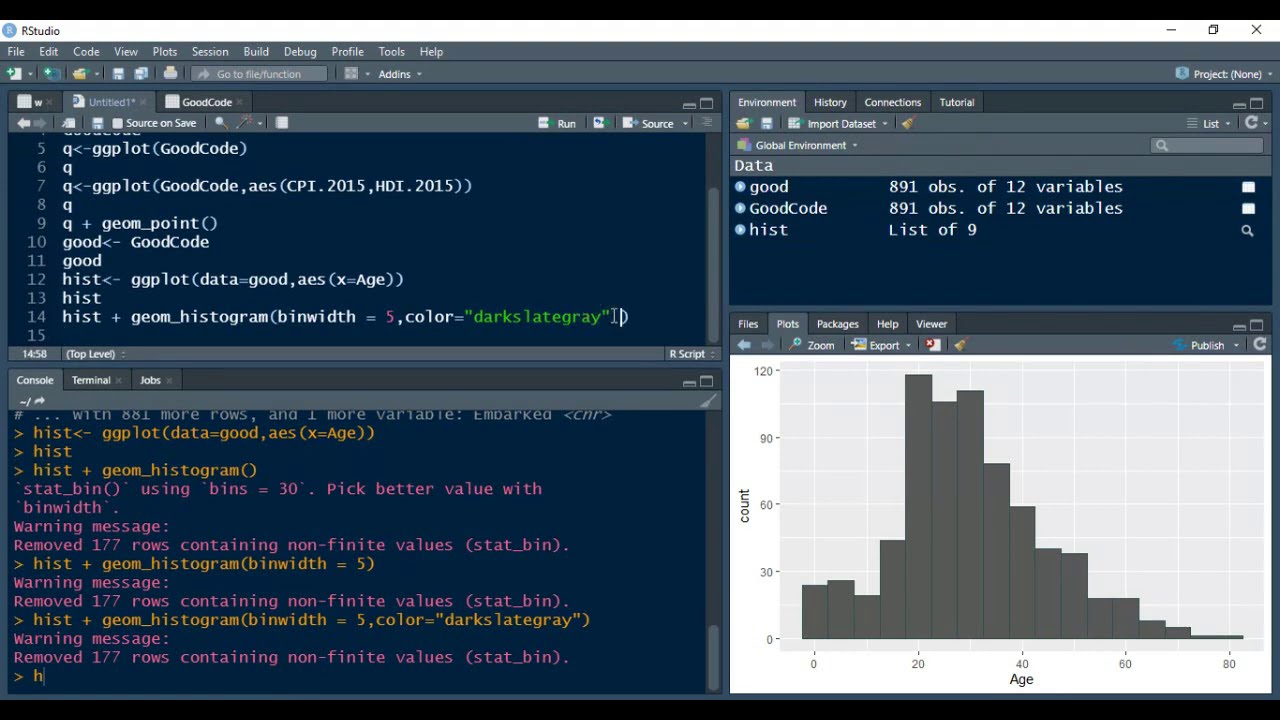Viewport: 1280px width, 720px height.
Task: Click the workspace panes grid icon
Action: (351, 74)
